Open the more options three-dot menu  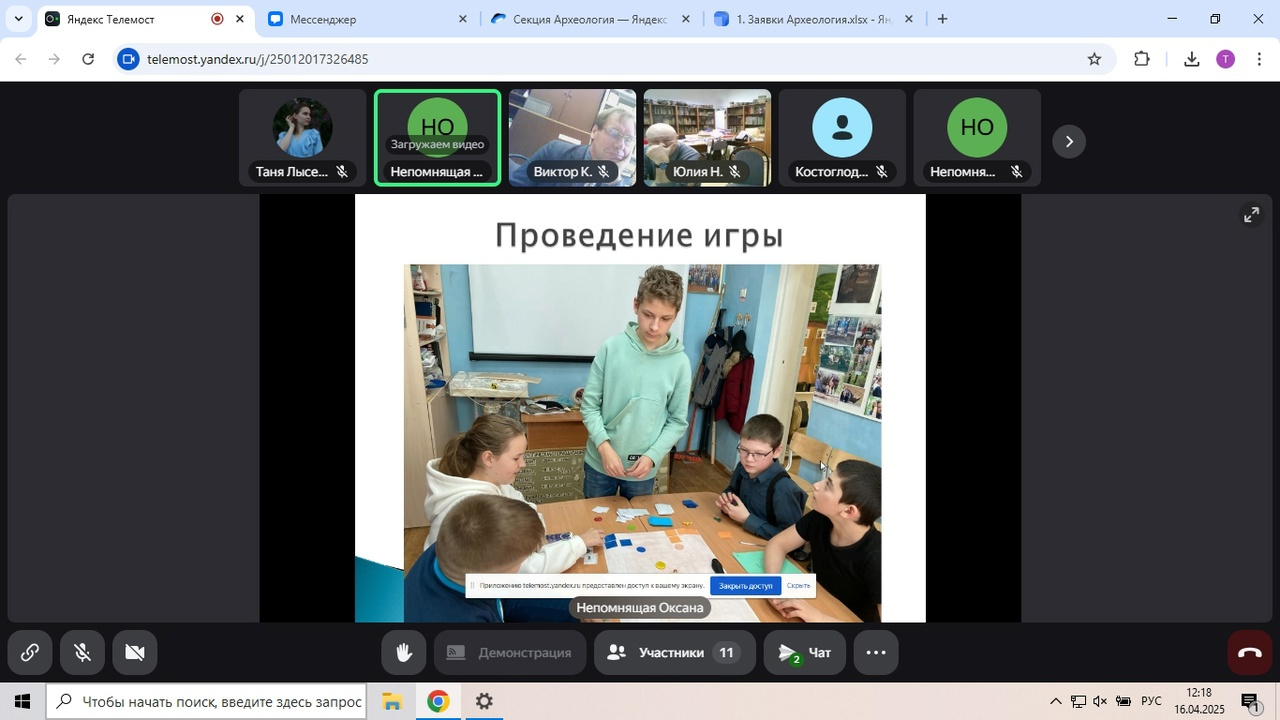point(876,653)
